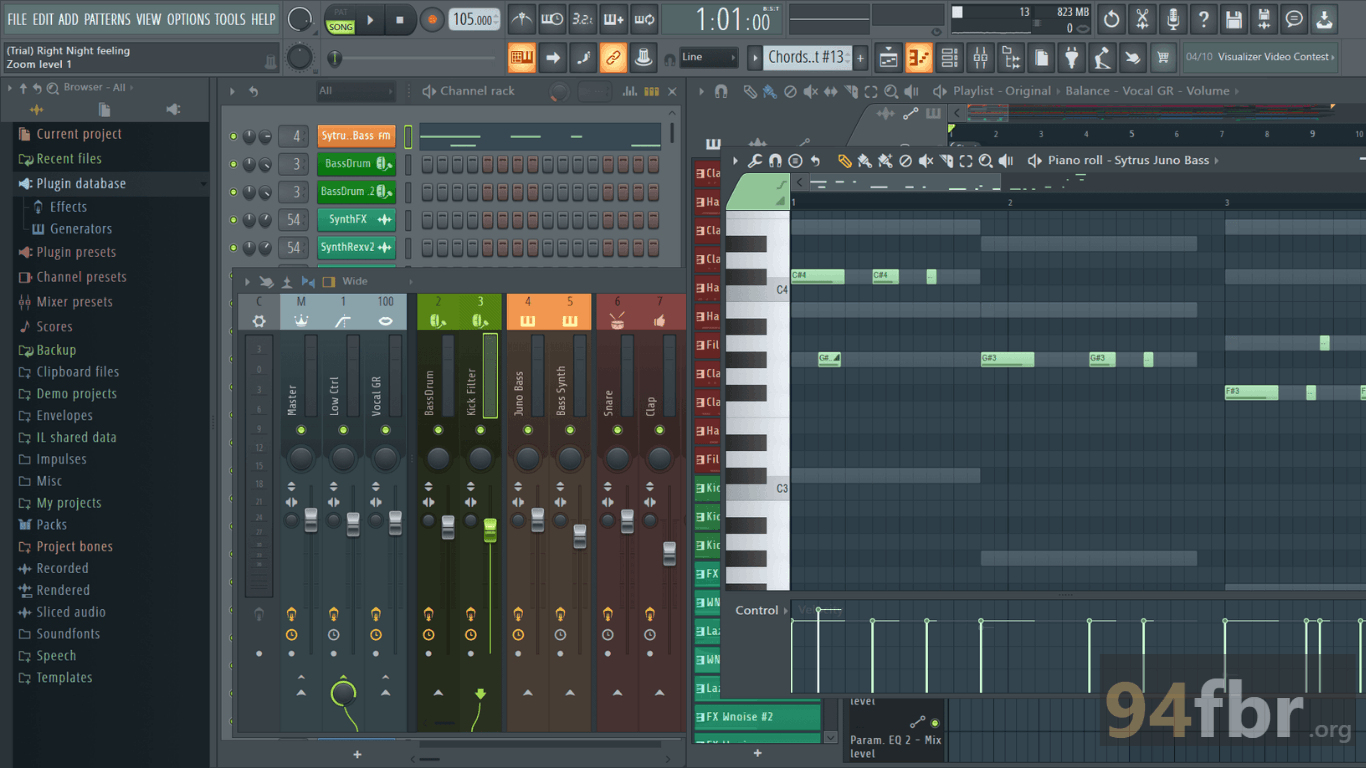The image size is (1366, 768).
Task: Open Channel rack options arrow menu
Action: click(x=232, y=91)
